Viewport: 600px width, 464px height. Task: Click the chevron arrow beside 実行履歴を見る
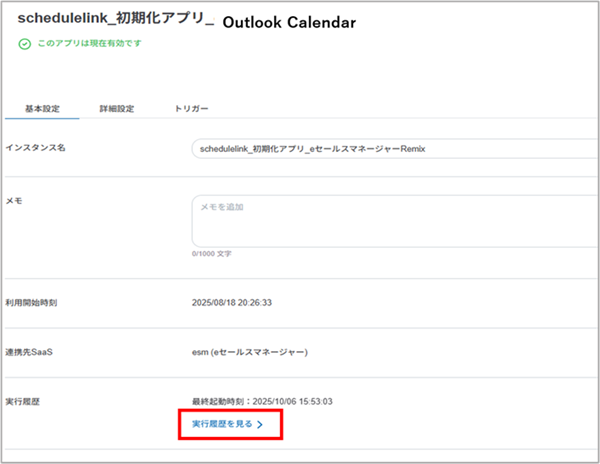coord(260,425)
